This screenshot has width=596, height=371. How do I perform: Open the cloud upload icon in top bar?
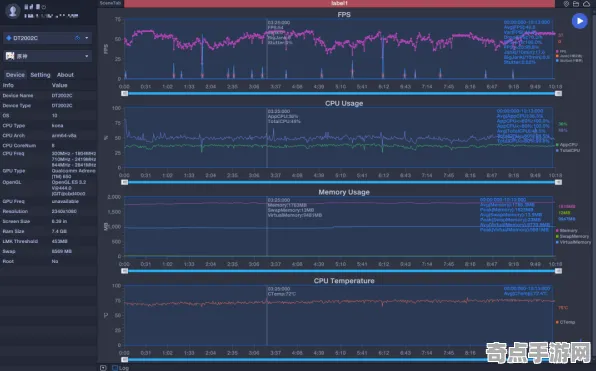[586, 4]
